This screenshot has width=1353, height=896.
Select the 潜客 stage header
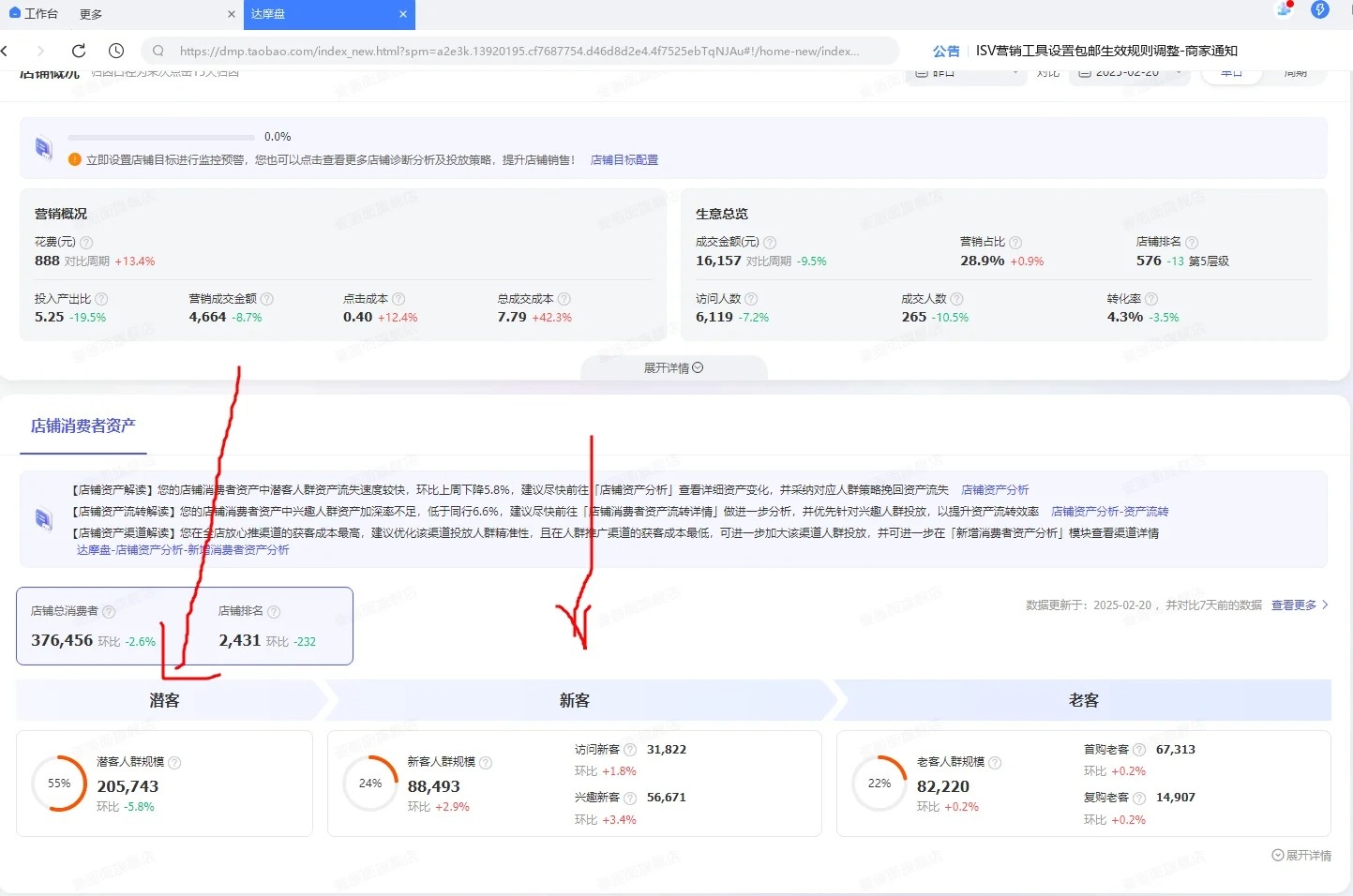(165, 700)
